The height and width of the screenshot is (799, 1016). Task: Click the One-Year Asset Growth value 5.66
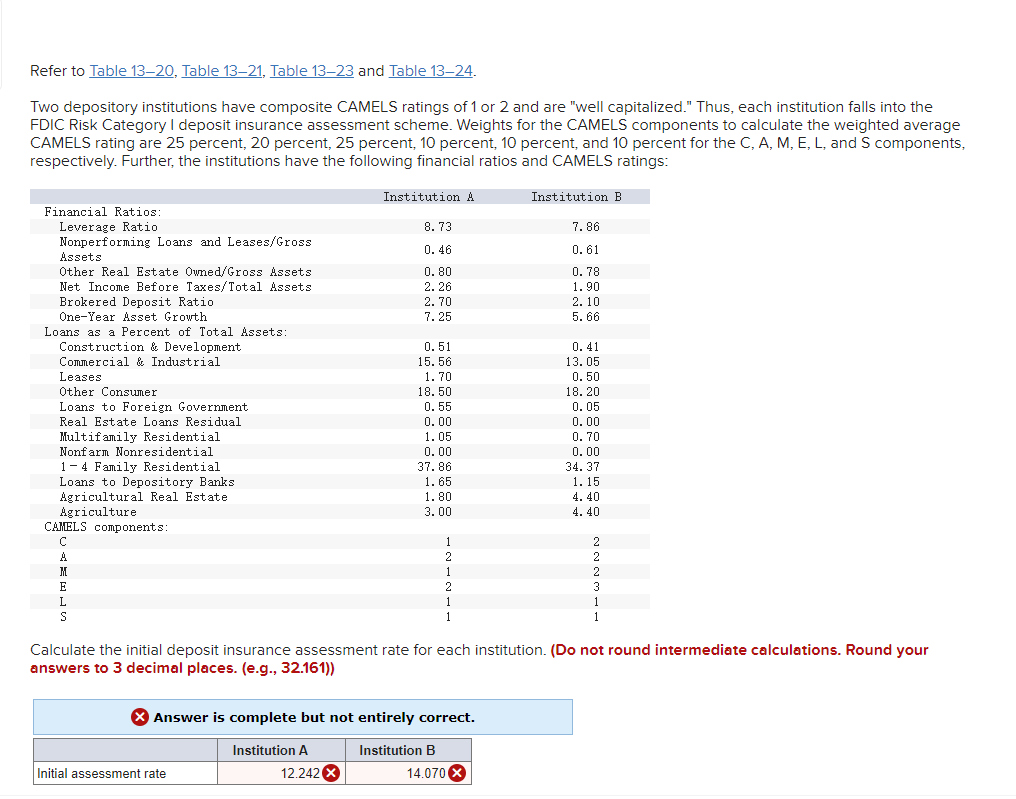(x=586, y=317)
